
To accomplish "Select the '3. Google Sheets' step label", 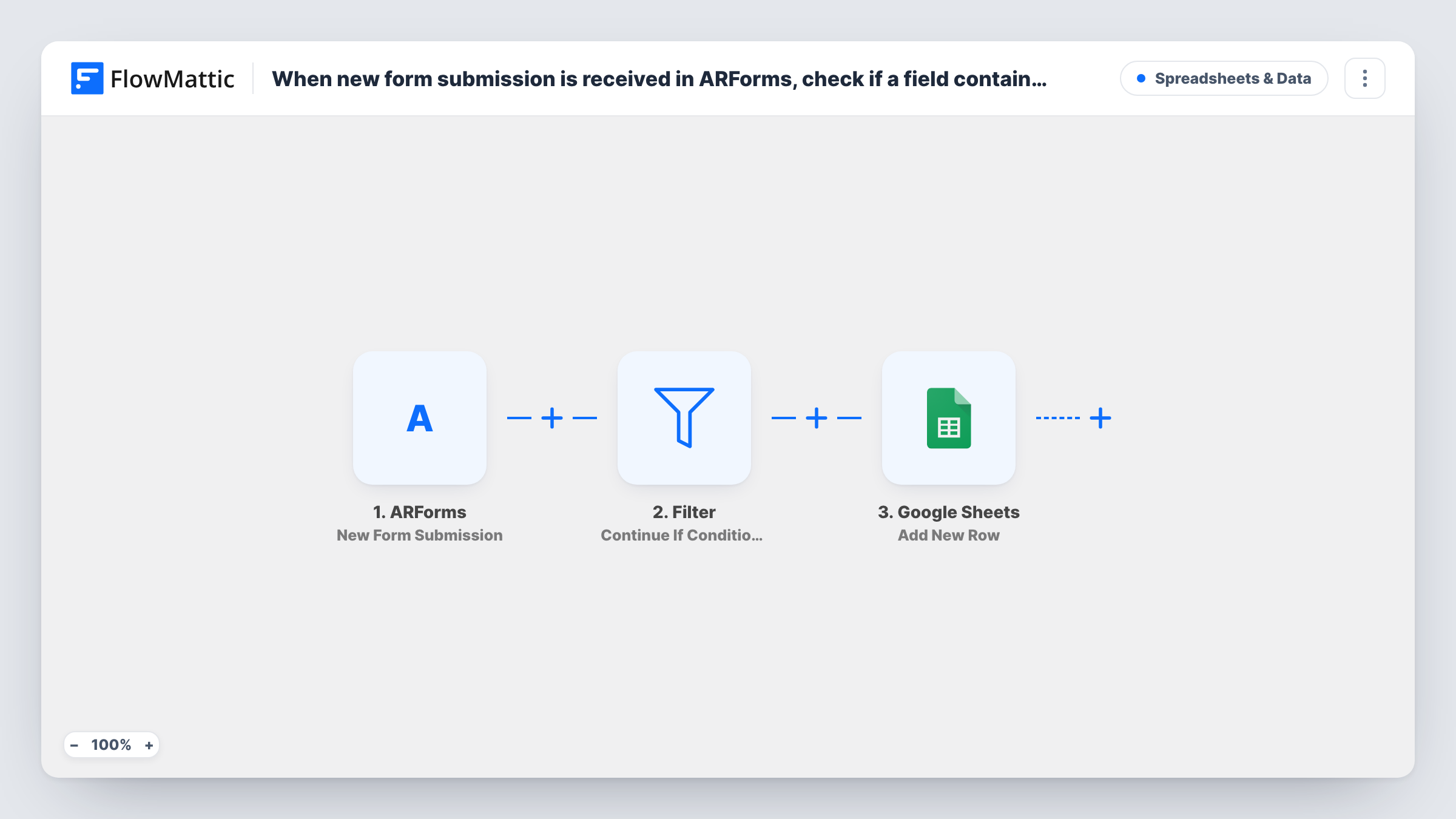I will [x=949, y=512].
